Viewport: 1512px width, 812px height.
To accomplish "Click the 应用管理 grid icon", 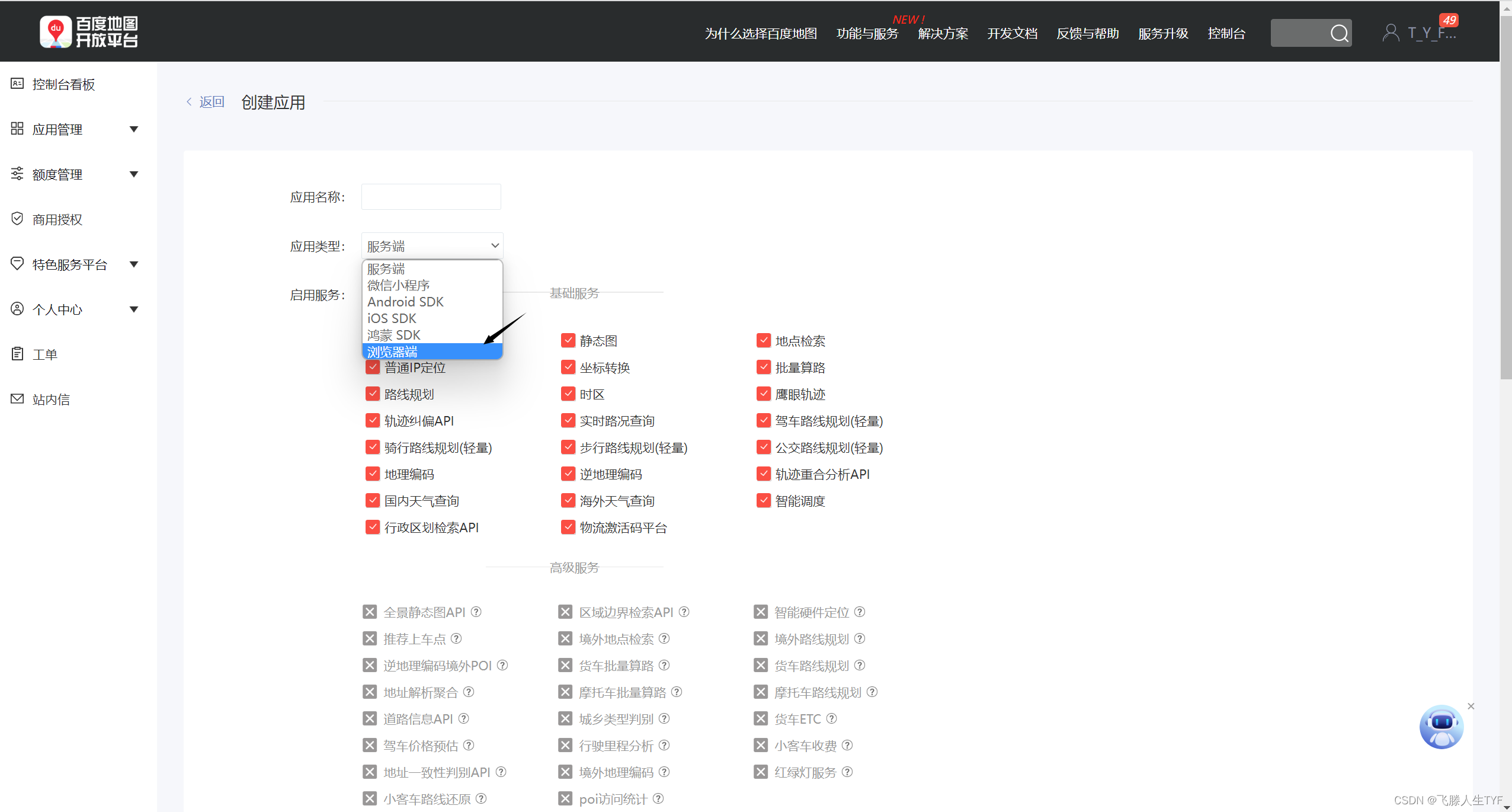I will pos(17,129).
